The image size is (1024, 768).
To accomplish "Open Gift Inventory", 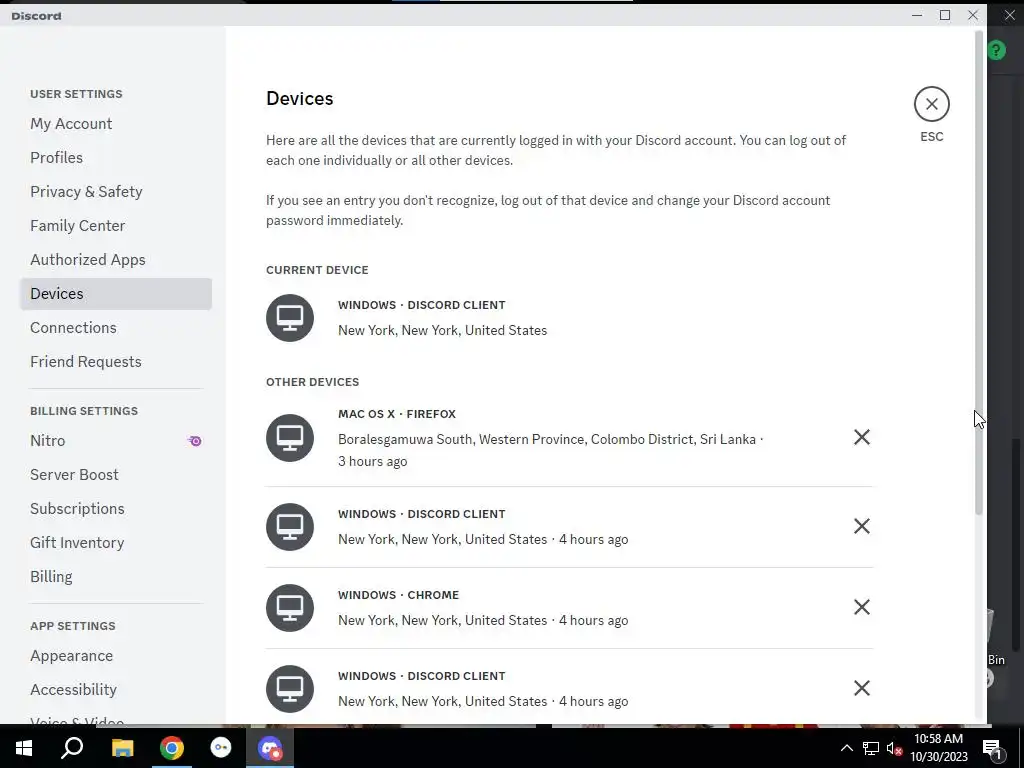I will coord(116,542).
